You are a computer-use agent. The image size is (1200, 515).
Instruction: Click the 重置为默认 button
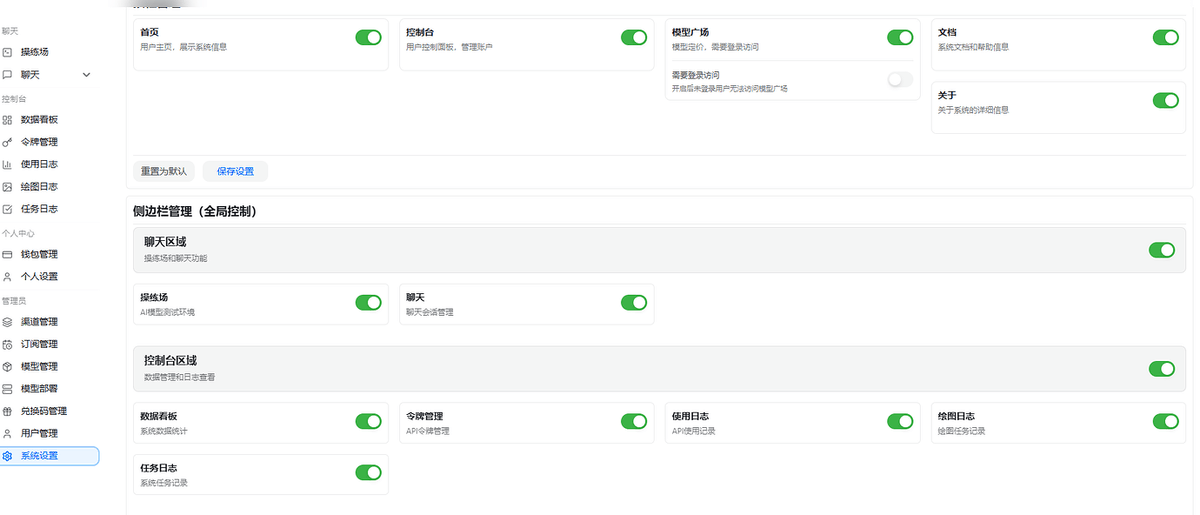[x=164, y=171]
